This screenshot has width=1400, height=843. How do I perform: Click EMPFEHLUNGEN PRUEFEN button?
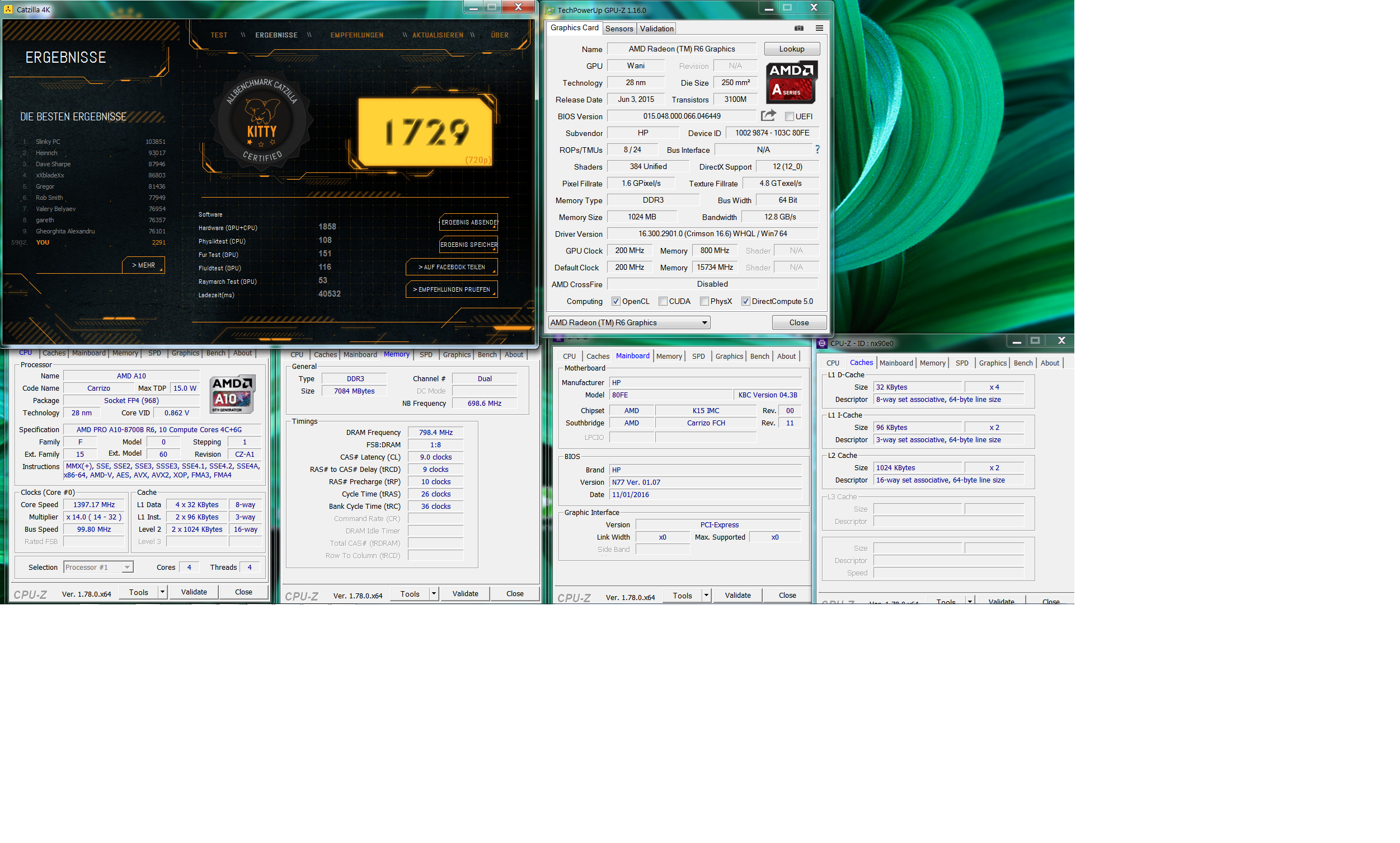pyautogui.click(x=452, y=290)
